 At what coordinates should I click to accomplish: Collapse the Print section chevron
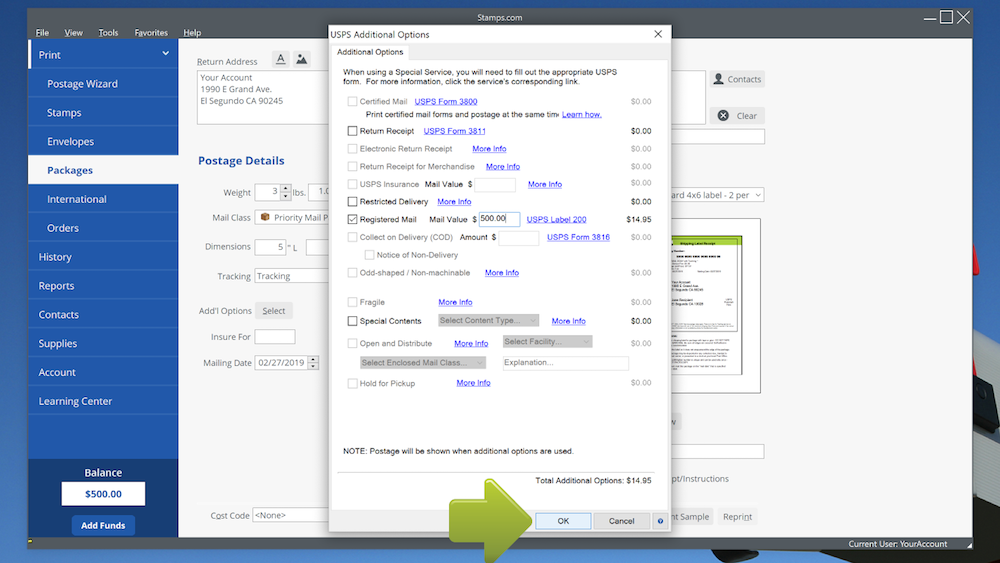tap(165, 54)
